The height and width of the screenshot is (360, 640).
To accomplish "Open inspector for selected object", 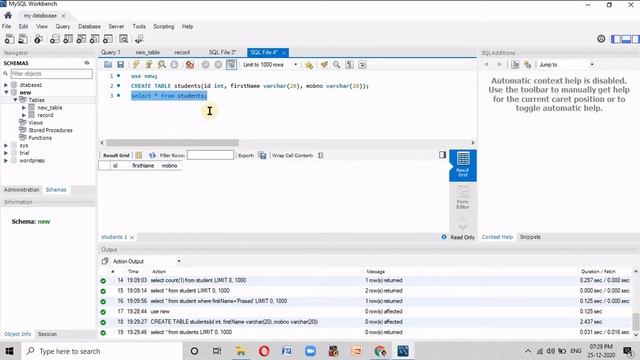I will click(38, 39).
